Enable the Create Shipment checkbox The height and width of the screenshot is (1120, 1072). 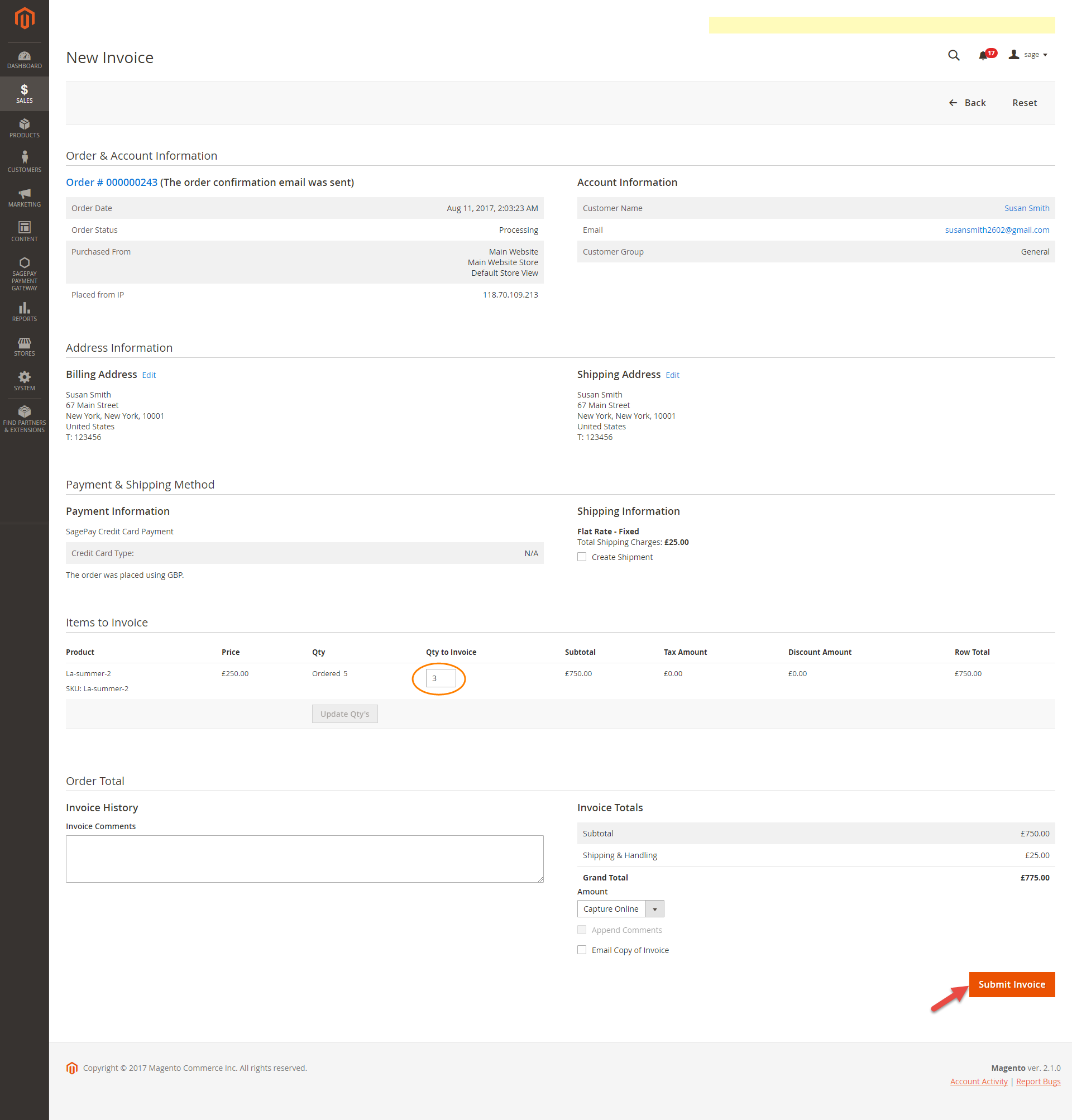coord(582,557)
